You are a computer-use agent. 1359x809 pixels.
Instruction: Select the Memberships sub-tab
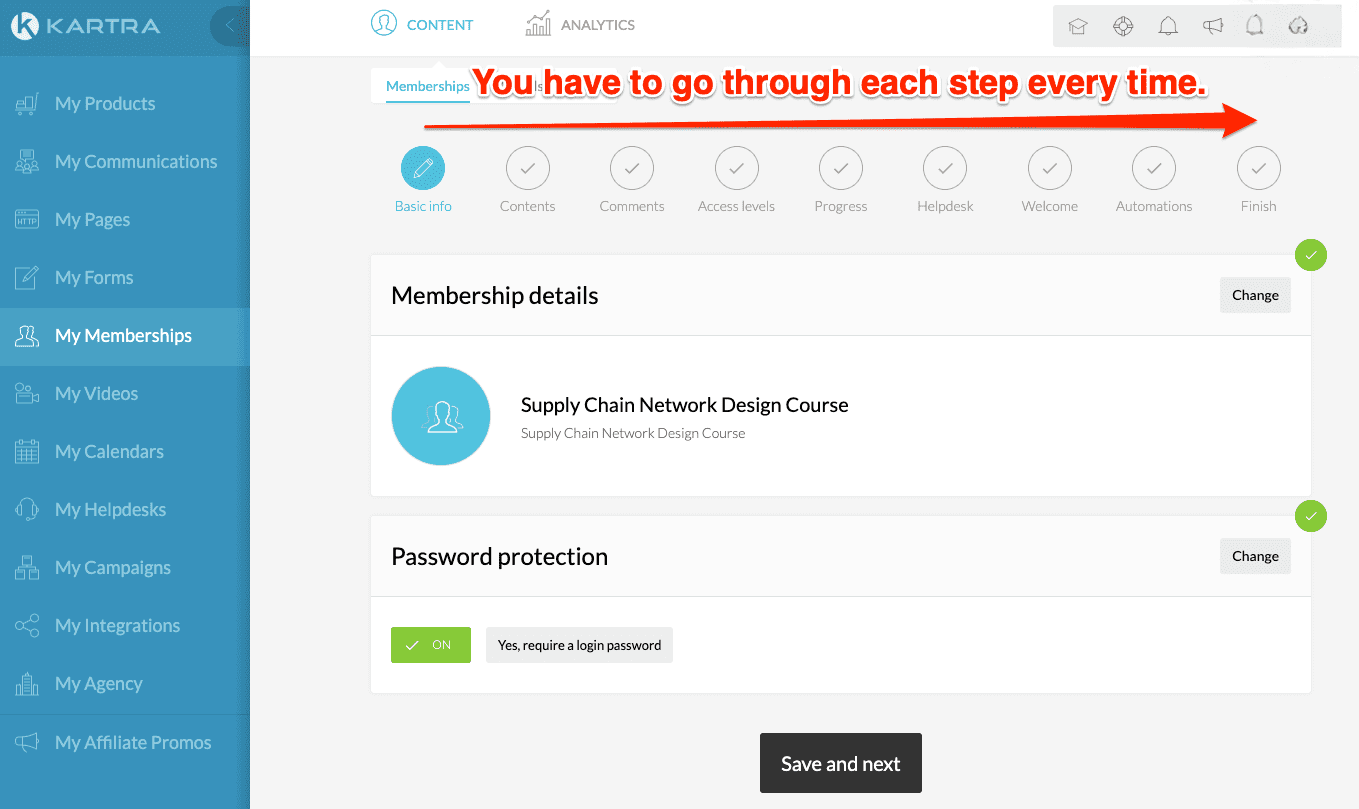click(428, 86)
